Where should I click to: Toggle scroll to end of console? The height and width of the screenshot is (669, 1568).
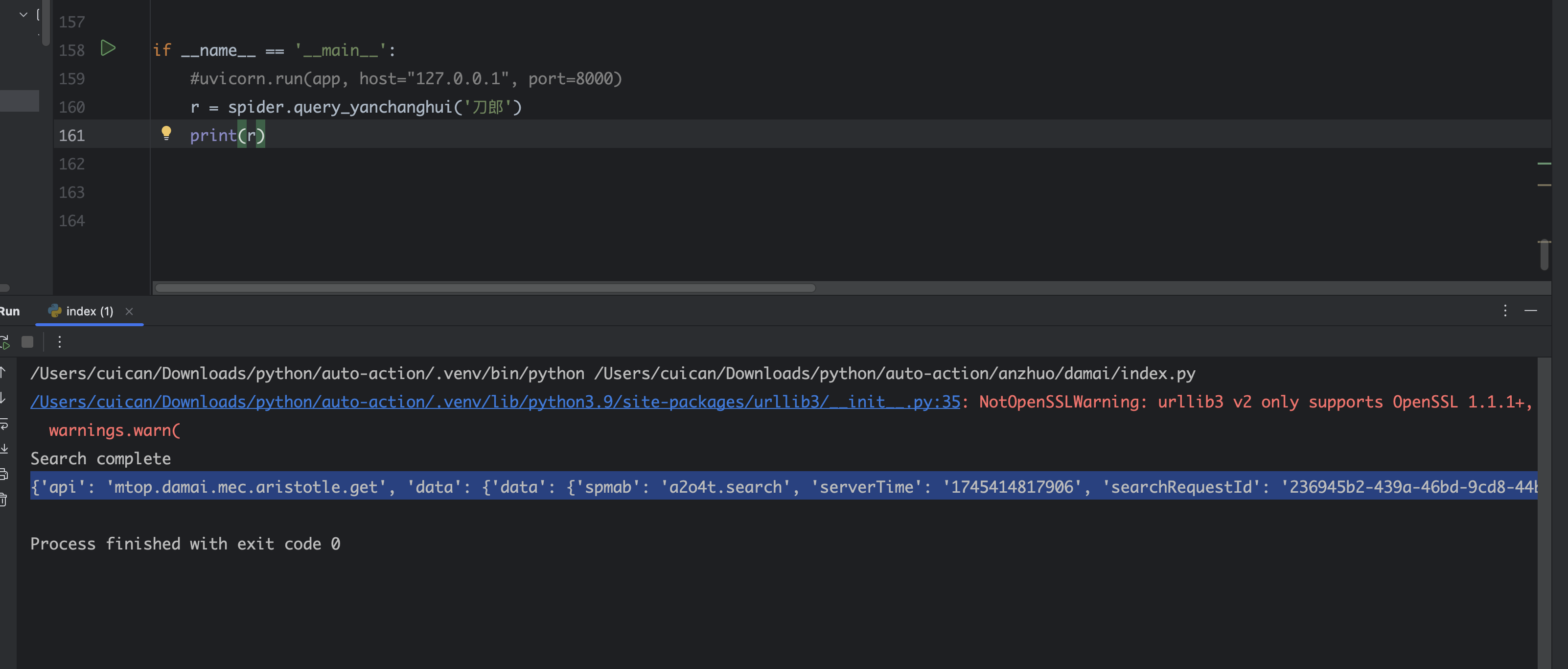tap(3, 449)
